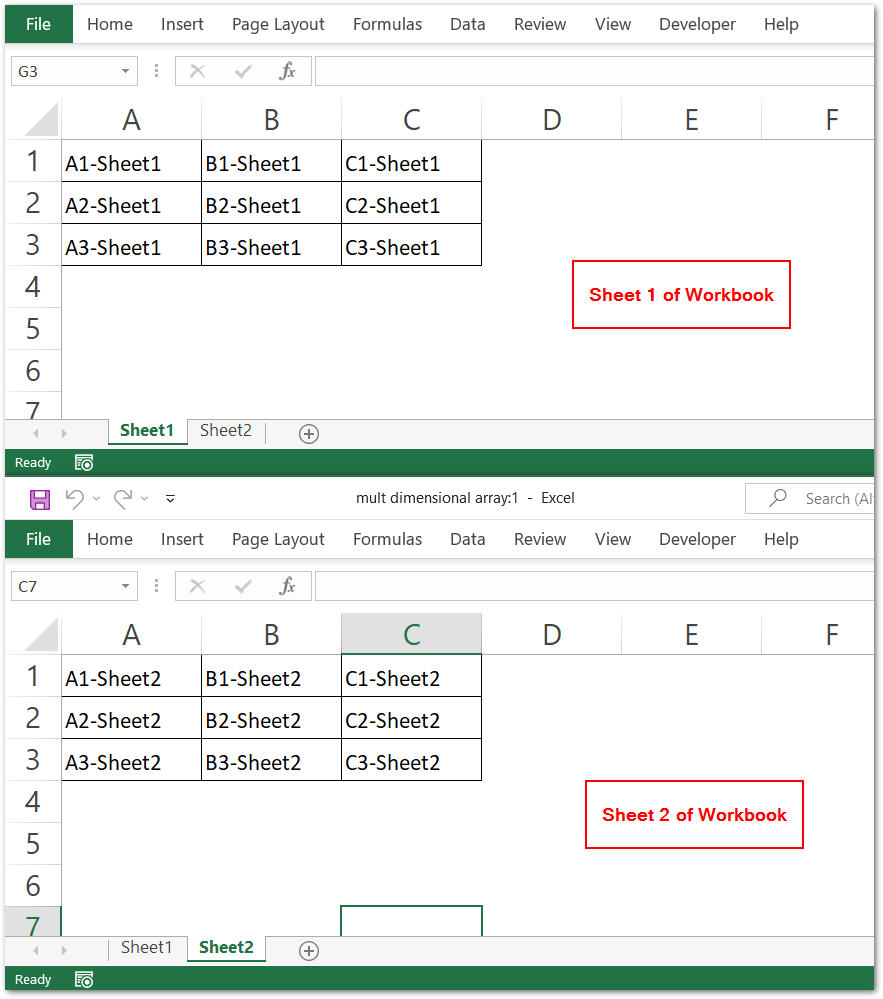Click the search magnifier icon
This screenshot has height=999, width=883.
pos(776,498)
